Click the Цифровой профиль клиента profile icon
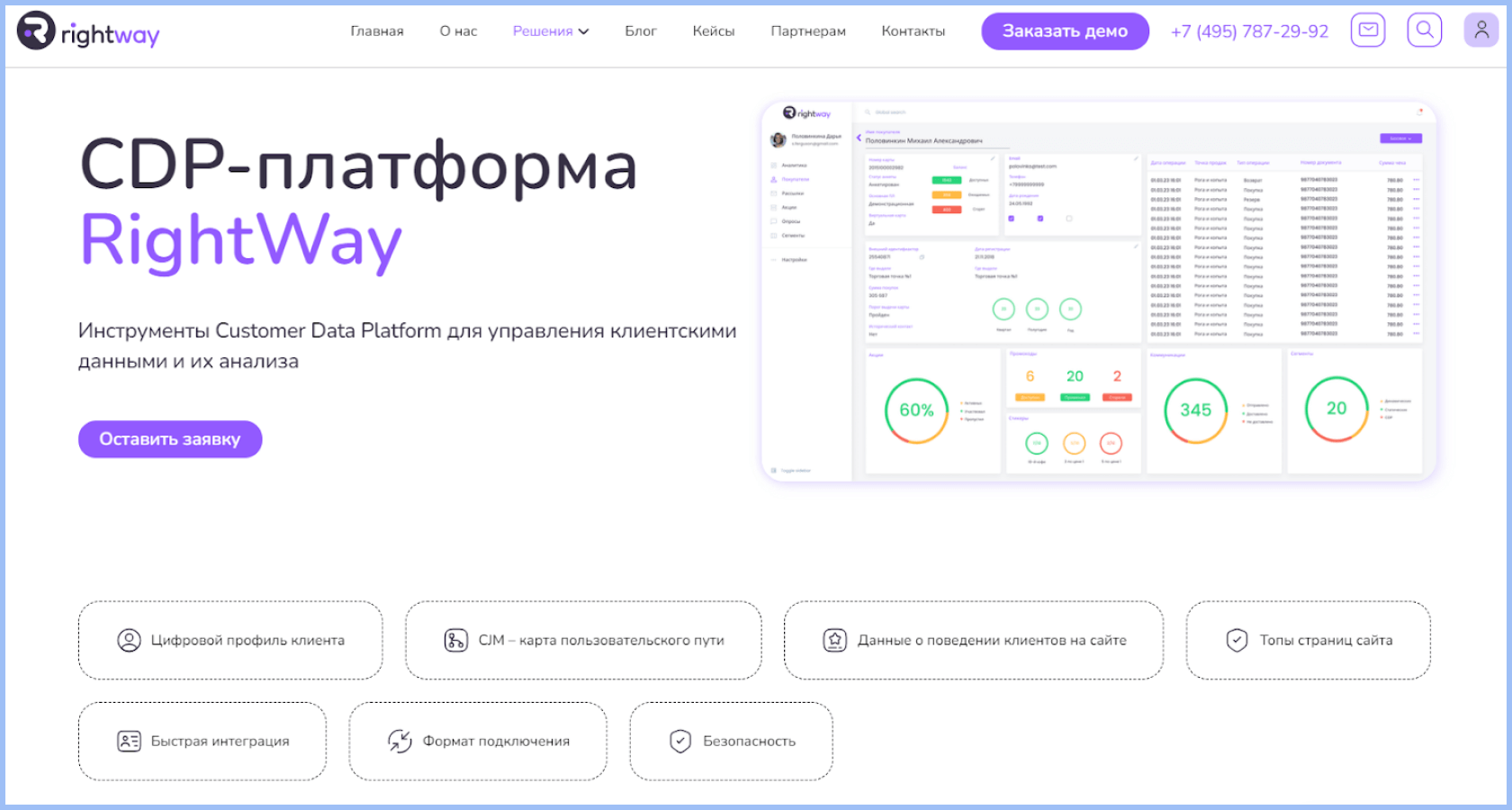 click(129, 641)
